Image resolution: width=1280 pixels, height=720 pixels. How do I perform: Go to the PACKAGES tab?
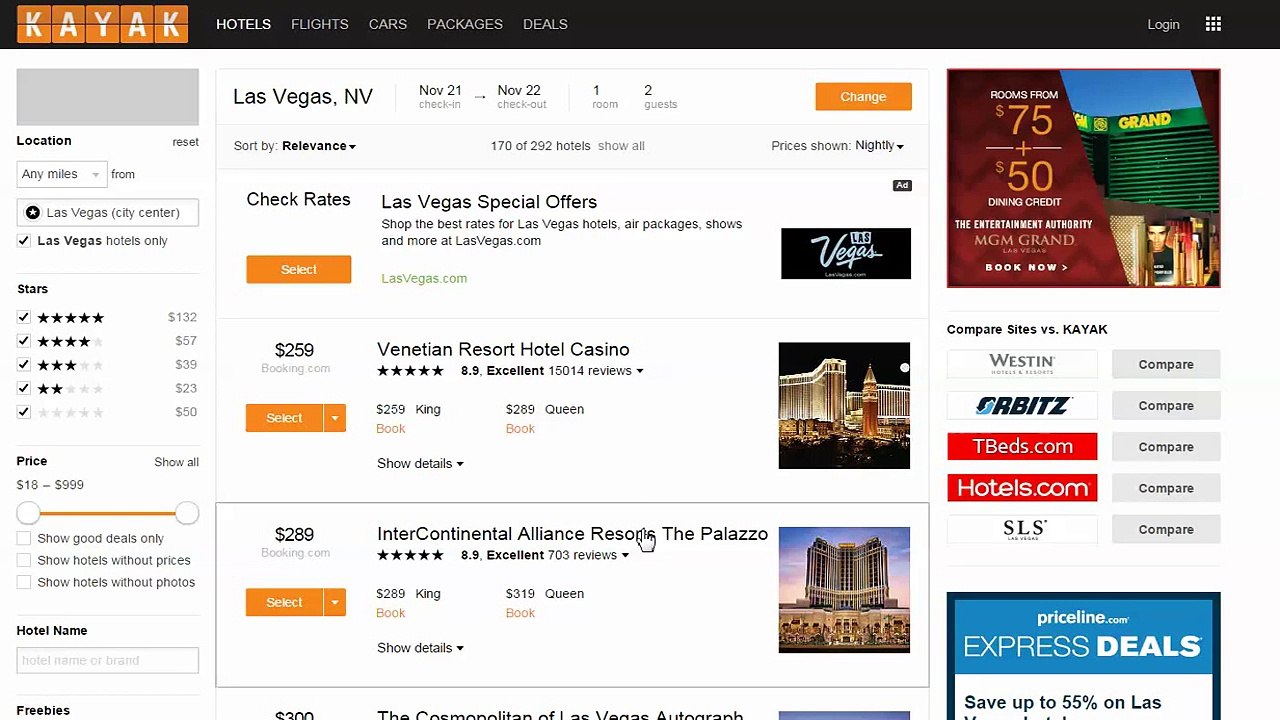tap(465, 24)
